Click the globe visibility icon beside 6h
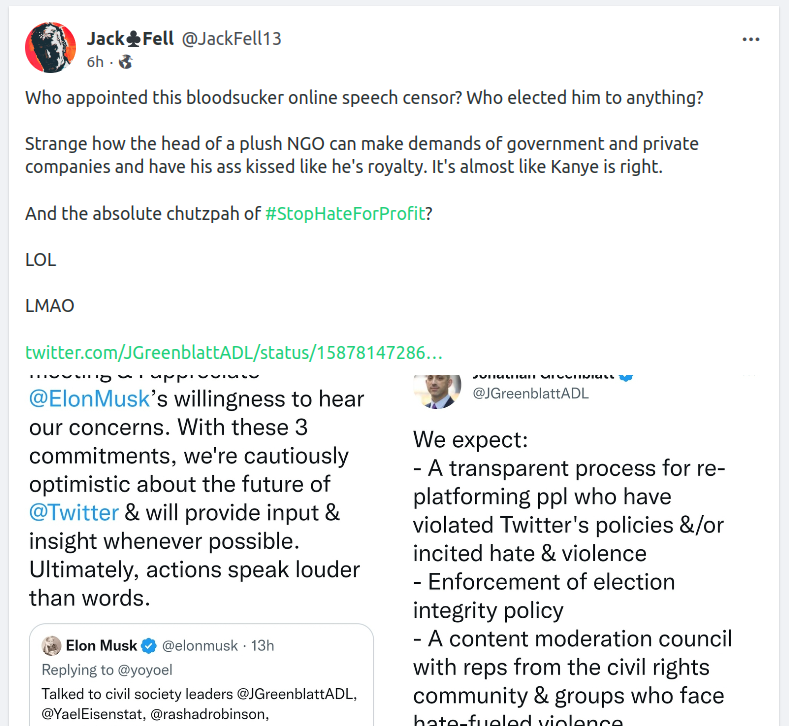The height and width of the screenshot is (726, 789). pos(126,62)
